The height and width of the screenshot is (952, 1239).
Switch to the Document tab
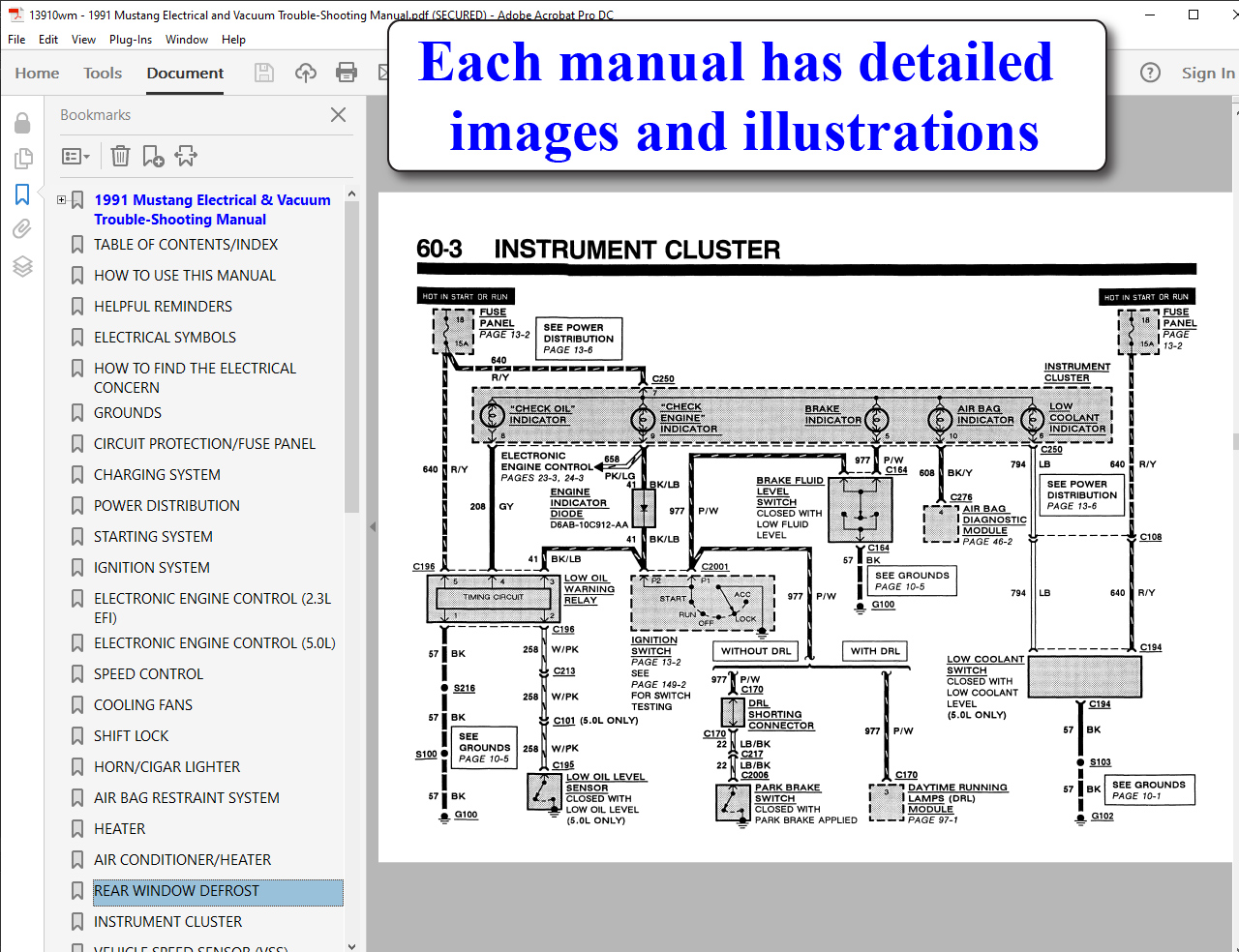tap(185, 73)
